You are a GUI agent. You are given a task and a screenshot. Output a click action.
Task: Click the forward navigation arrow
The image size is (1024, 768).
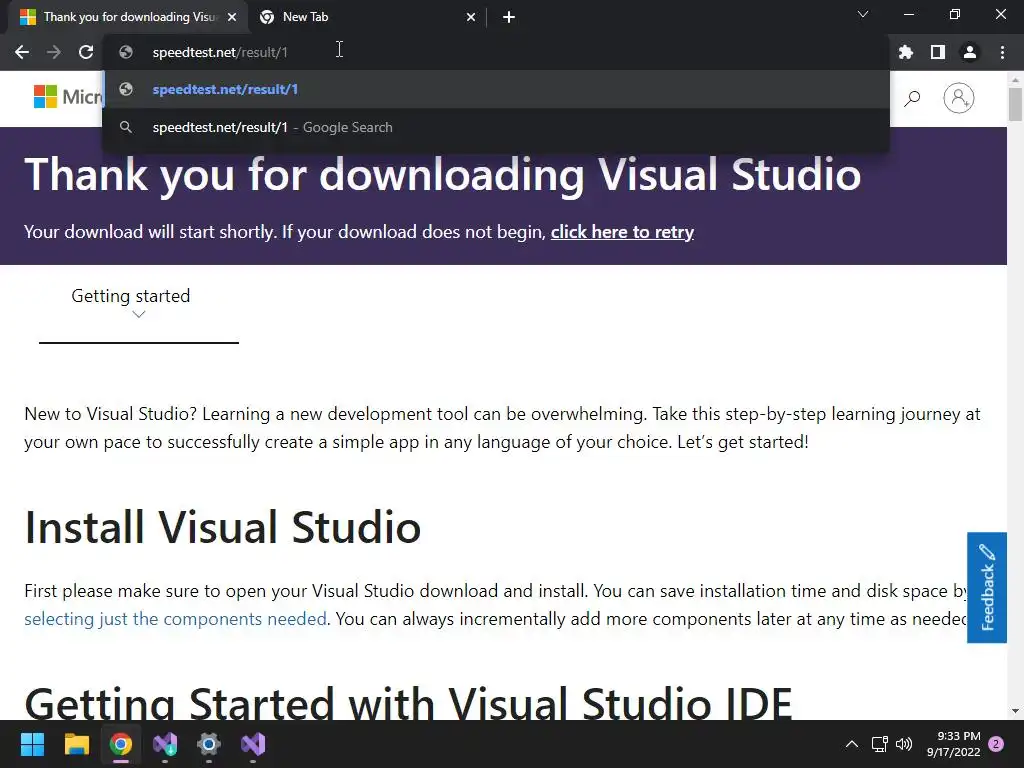pos(54,52)
